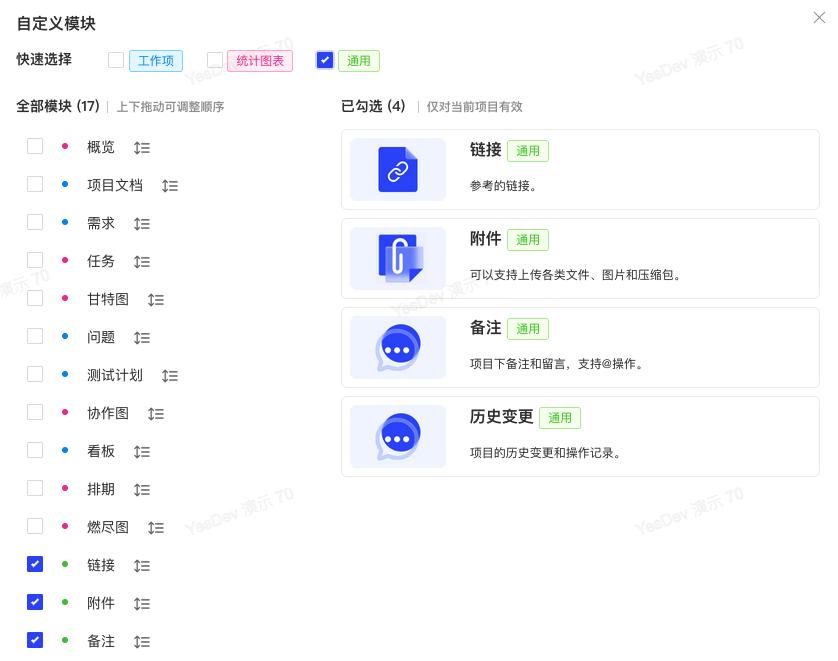
Task: Enable the 工作项 quick select checkbox
Action: [116, 60]
